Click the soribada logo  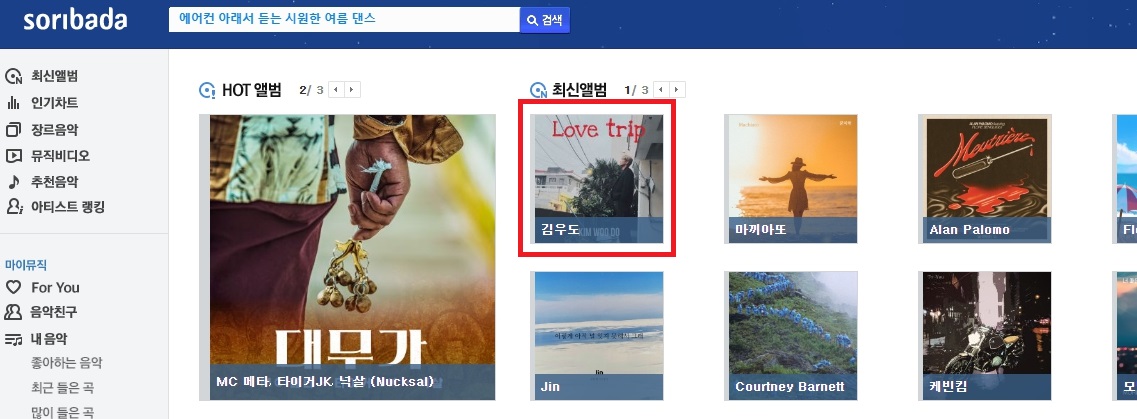[75, 20]
